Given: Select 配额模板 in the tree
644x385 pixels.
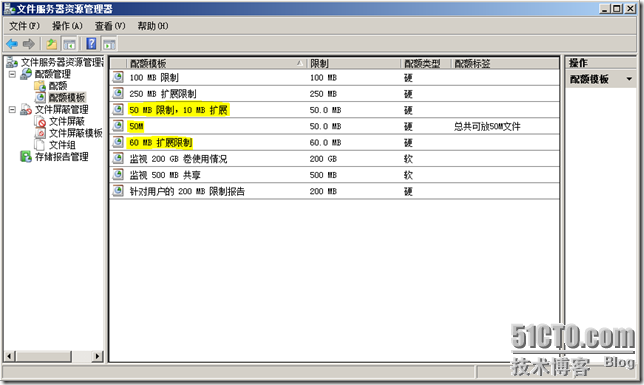Looking at the screenshot, I should tap(67, 98).
